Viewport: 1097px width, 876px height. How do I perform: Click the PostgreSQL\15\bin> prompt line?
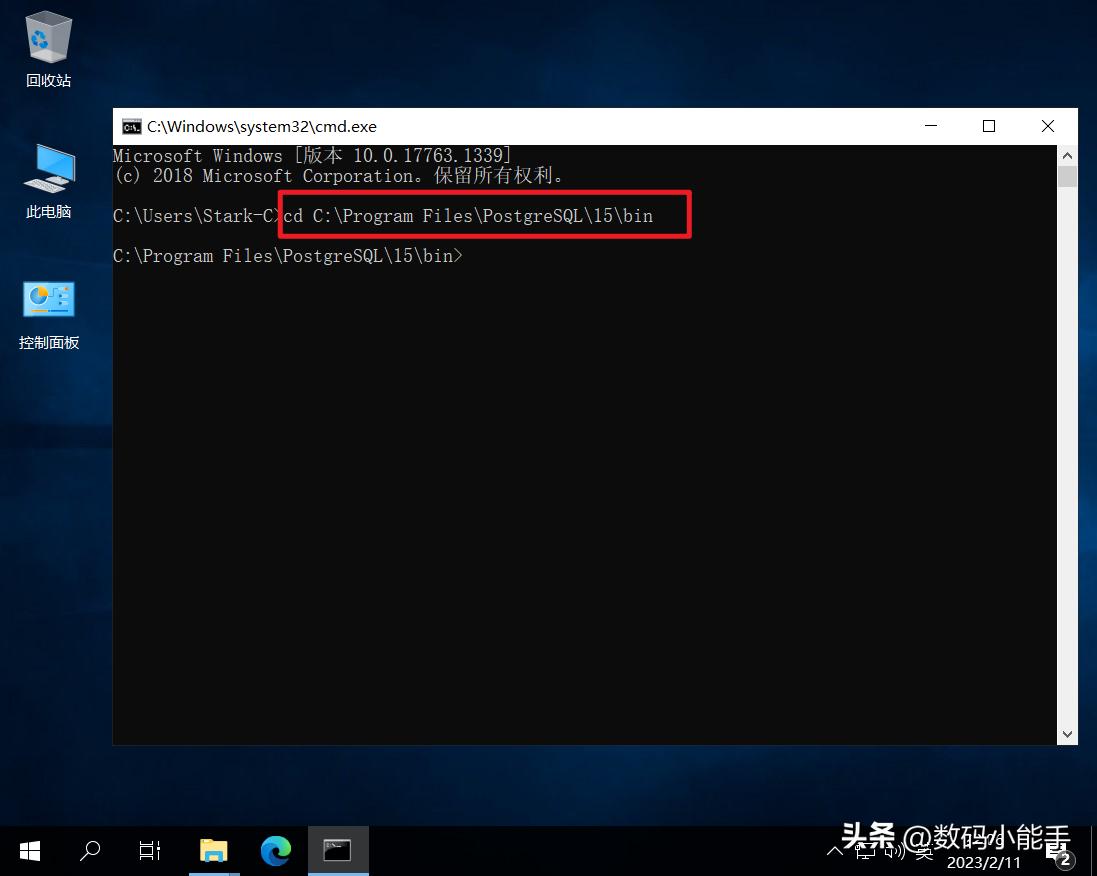click(288, 256)
